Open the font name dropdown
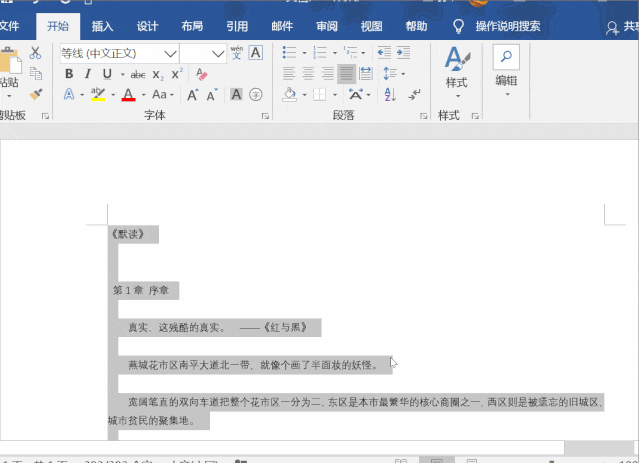 (x=170, y=53)
